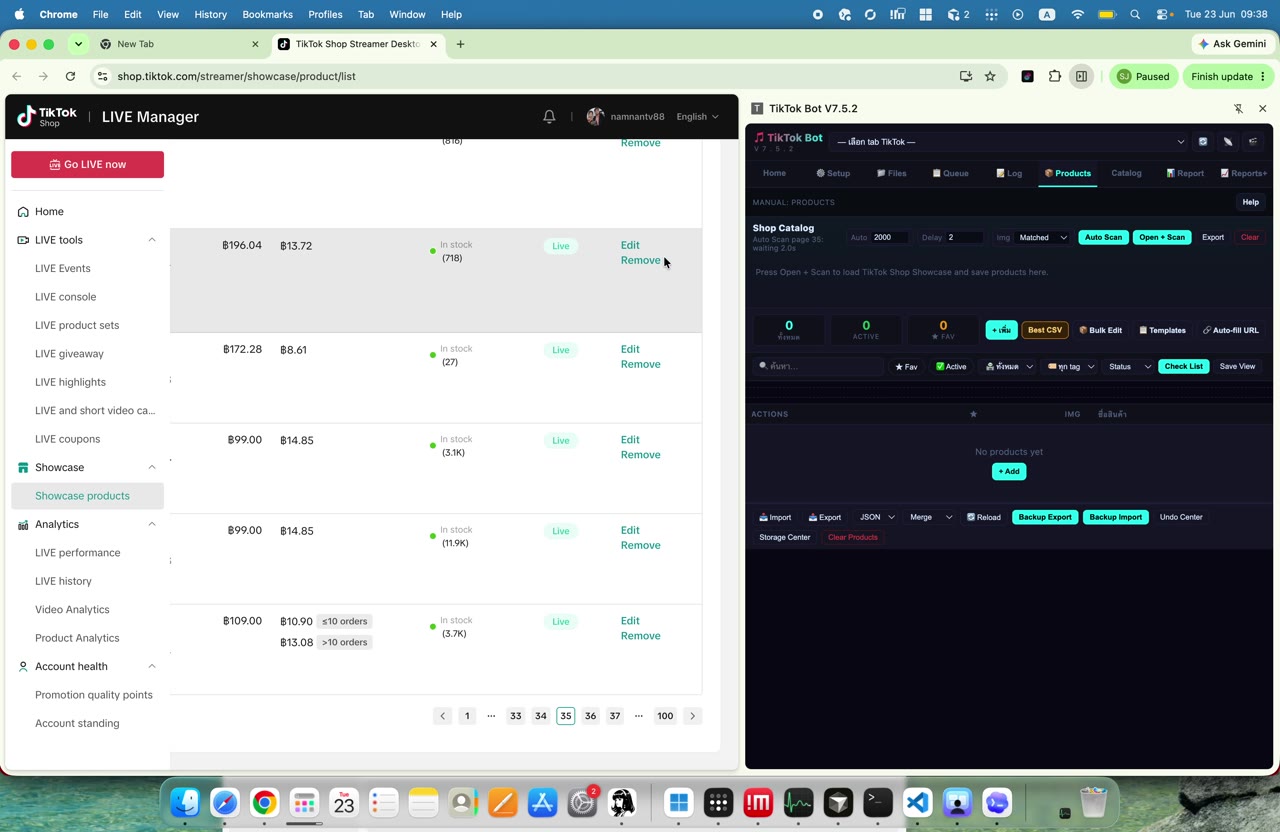Image resolution: width=1280 pixels, height=832 pixels.
Task: Toggle the Chrome side panel icon
Action: tap(1081, 76)
